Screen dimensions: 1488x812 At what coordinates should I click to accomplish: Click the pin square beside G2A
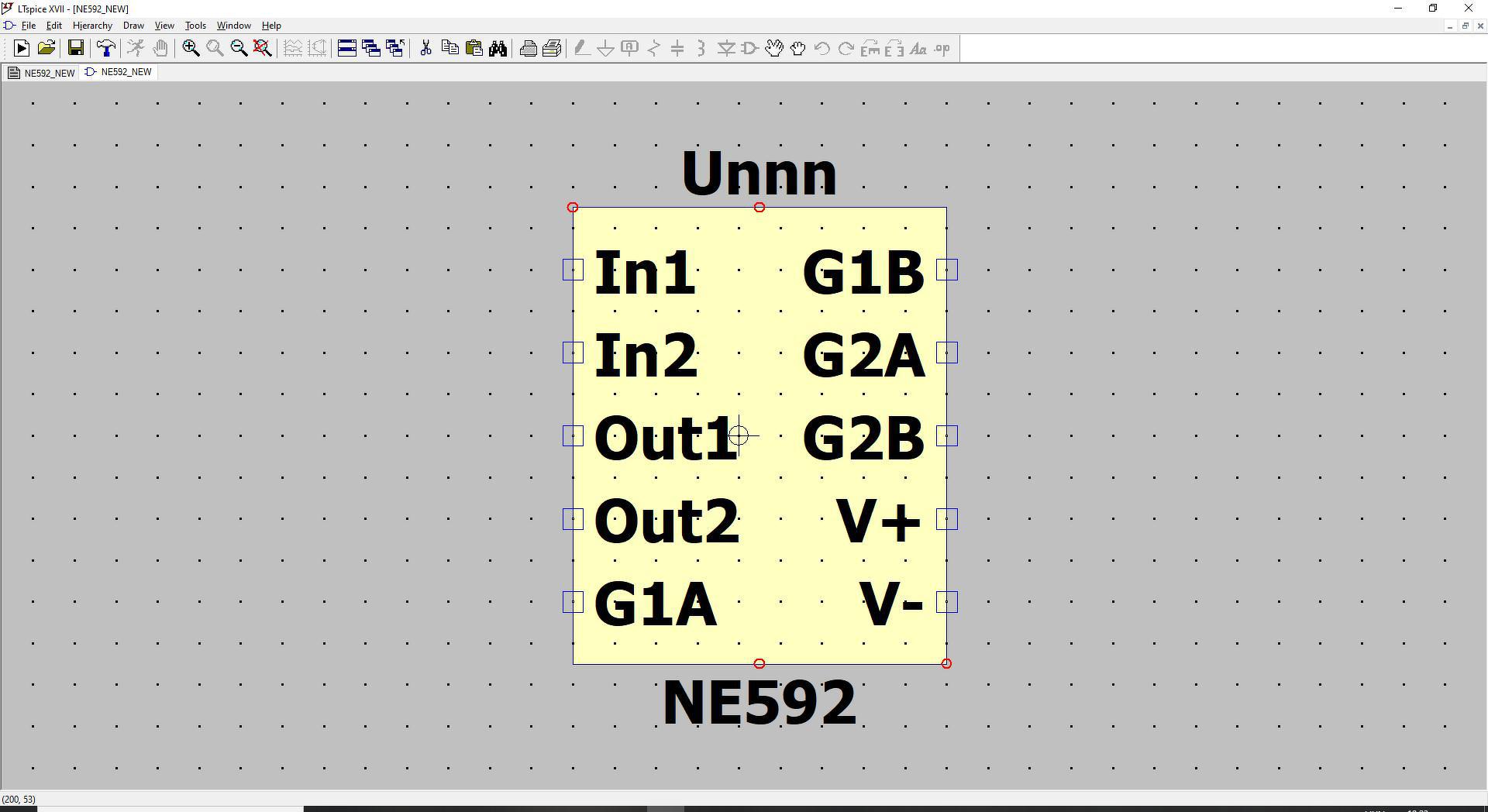click(947, 353)
